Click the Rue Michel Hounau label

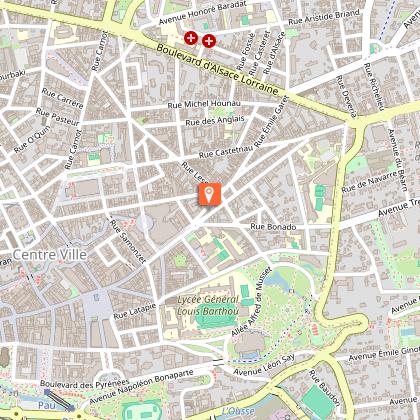(x=204, y=104)
